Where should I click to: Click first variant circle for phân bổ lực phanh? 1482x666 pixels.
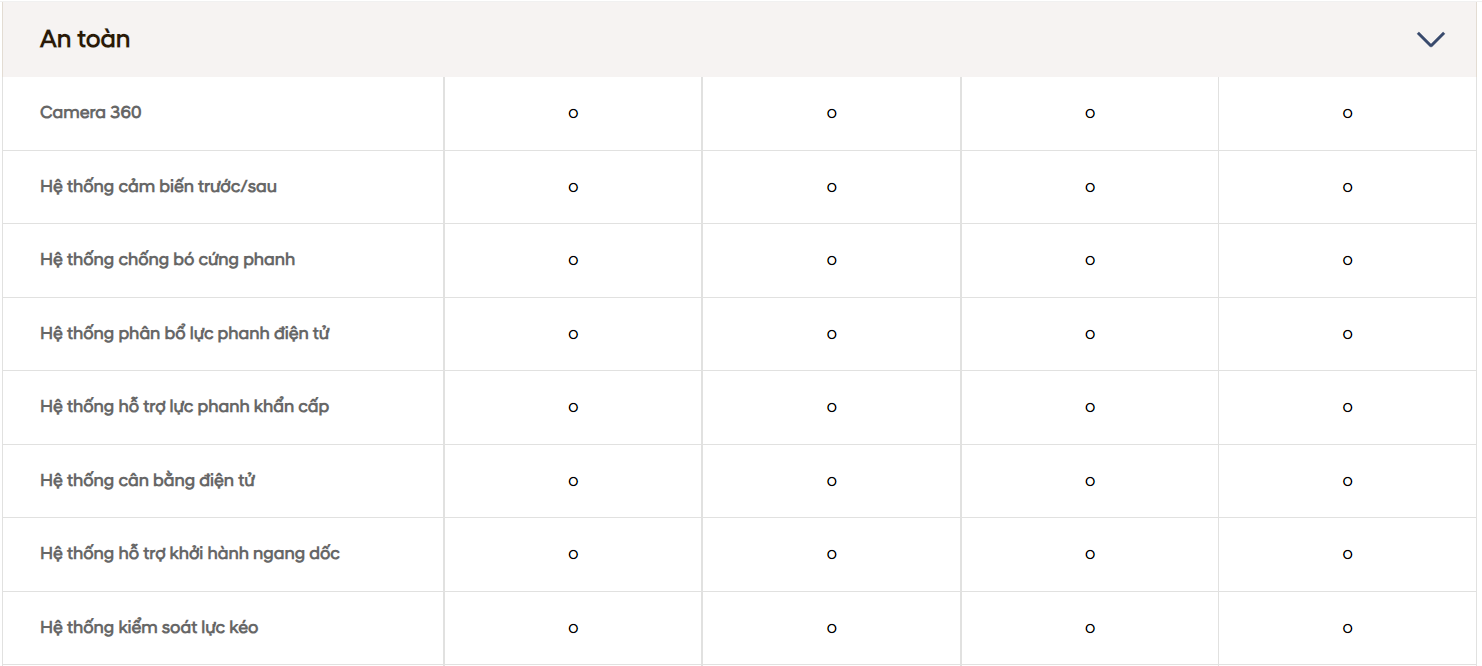point(573,334)
